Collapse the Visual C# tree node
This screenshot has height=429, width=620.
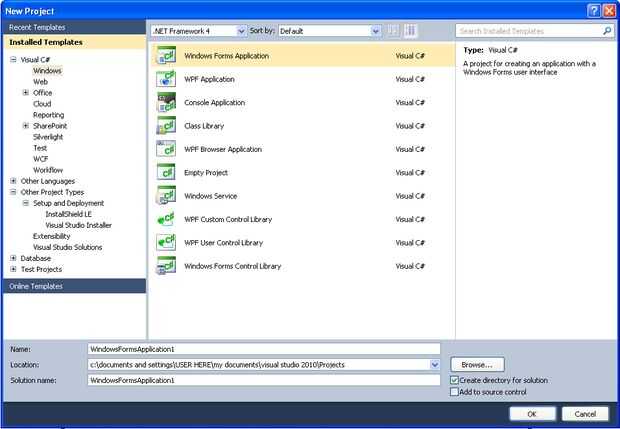point(13,59)
